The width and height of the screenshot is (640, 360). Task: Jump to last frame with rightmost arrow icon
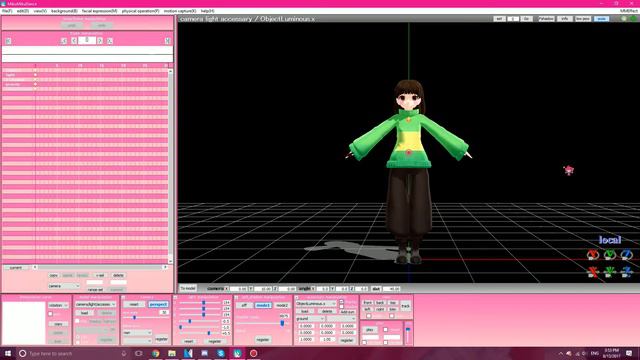(167, 41)
